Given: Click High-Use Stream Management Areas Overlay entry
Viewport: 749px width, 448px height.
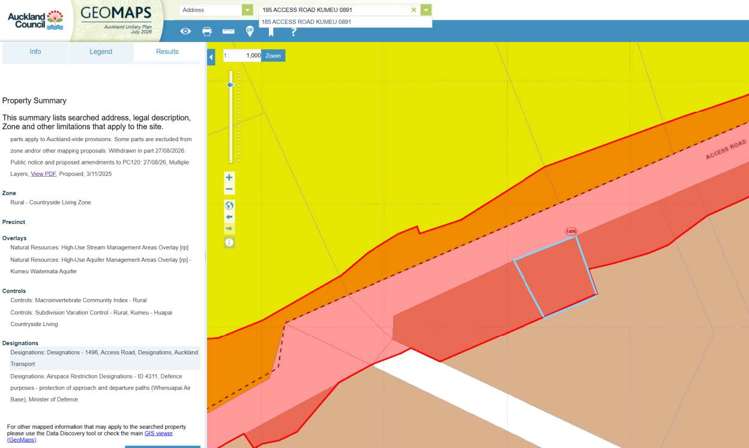Looking at the screenshot, I should click(x=99, y=247).
